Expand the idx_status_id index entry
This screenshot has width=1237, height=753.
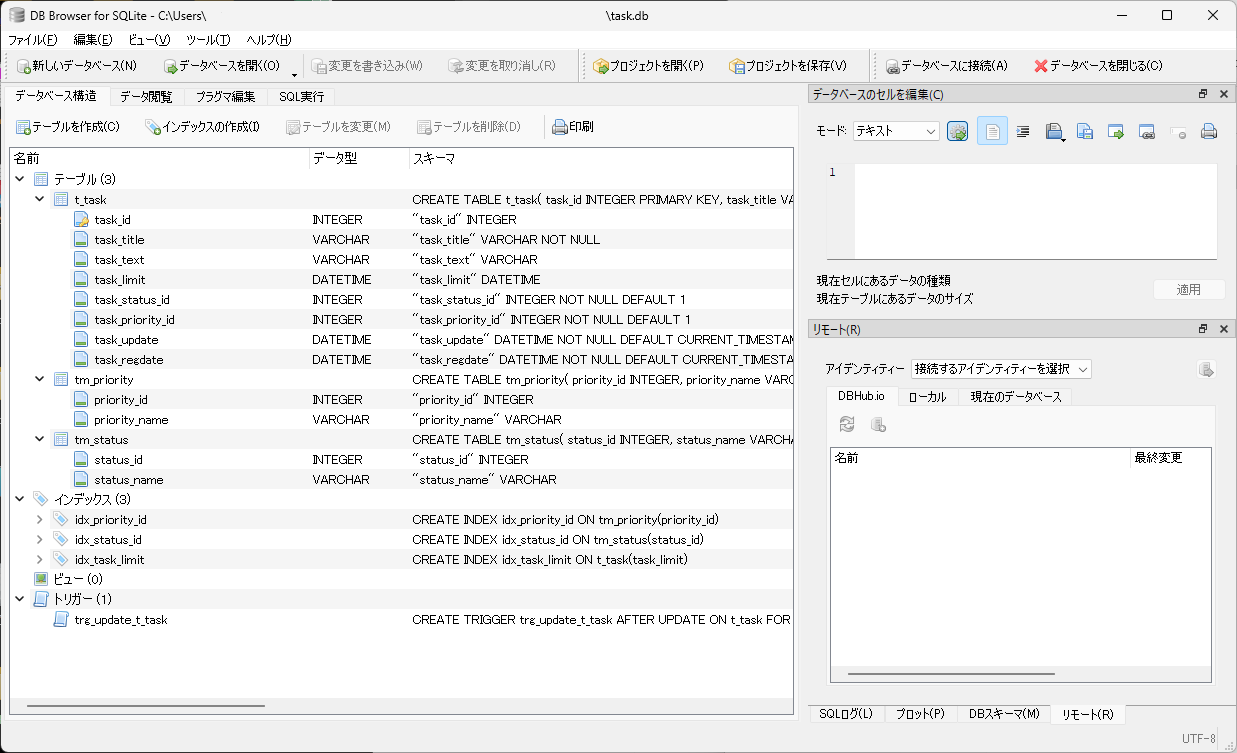(39, 539)
